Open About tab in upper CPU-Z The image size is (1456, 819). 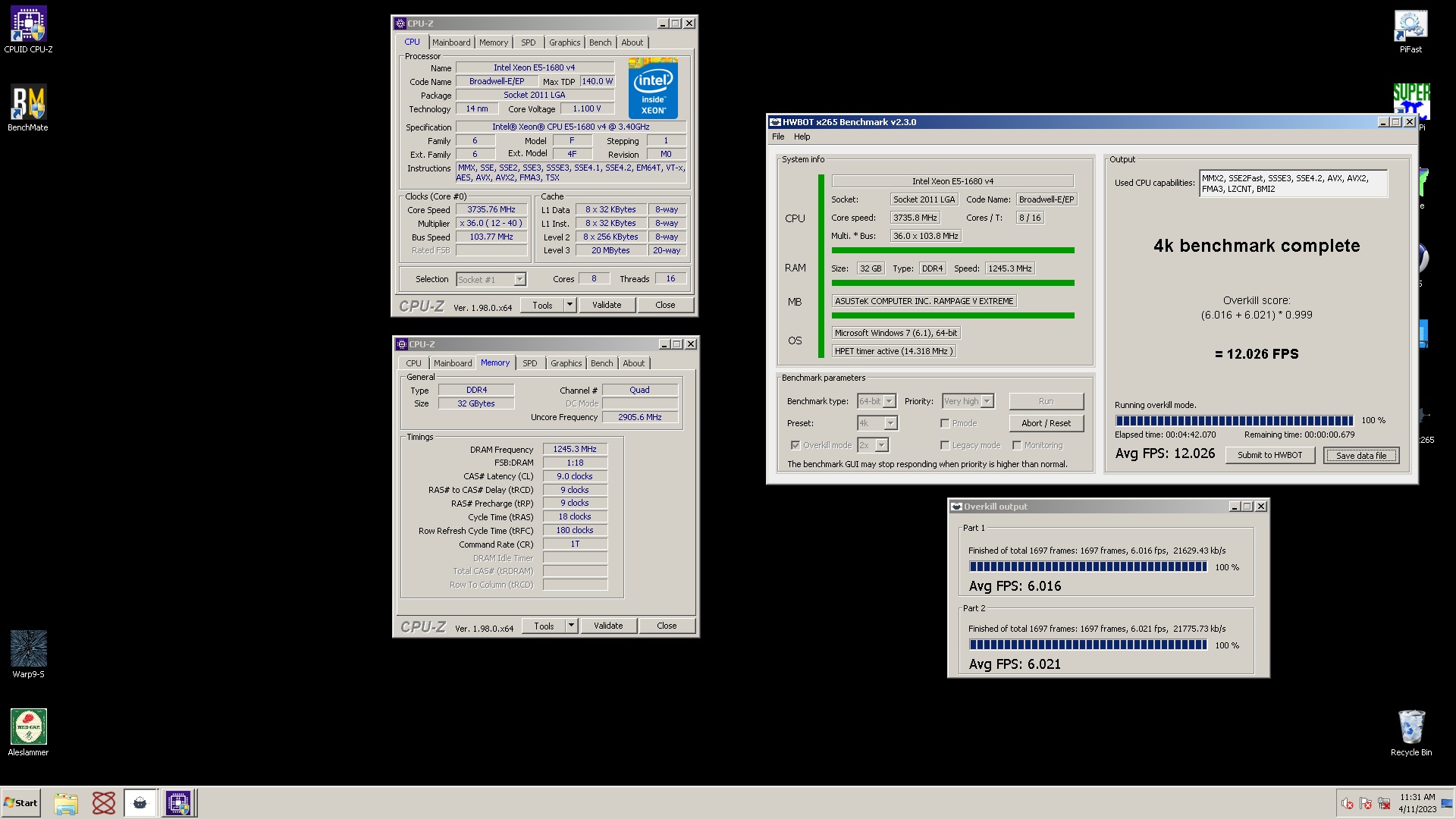pyautogui.click(x=632, y=42)
